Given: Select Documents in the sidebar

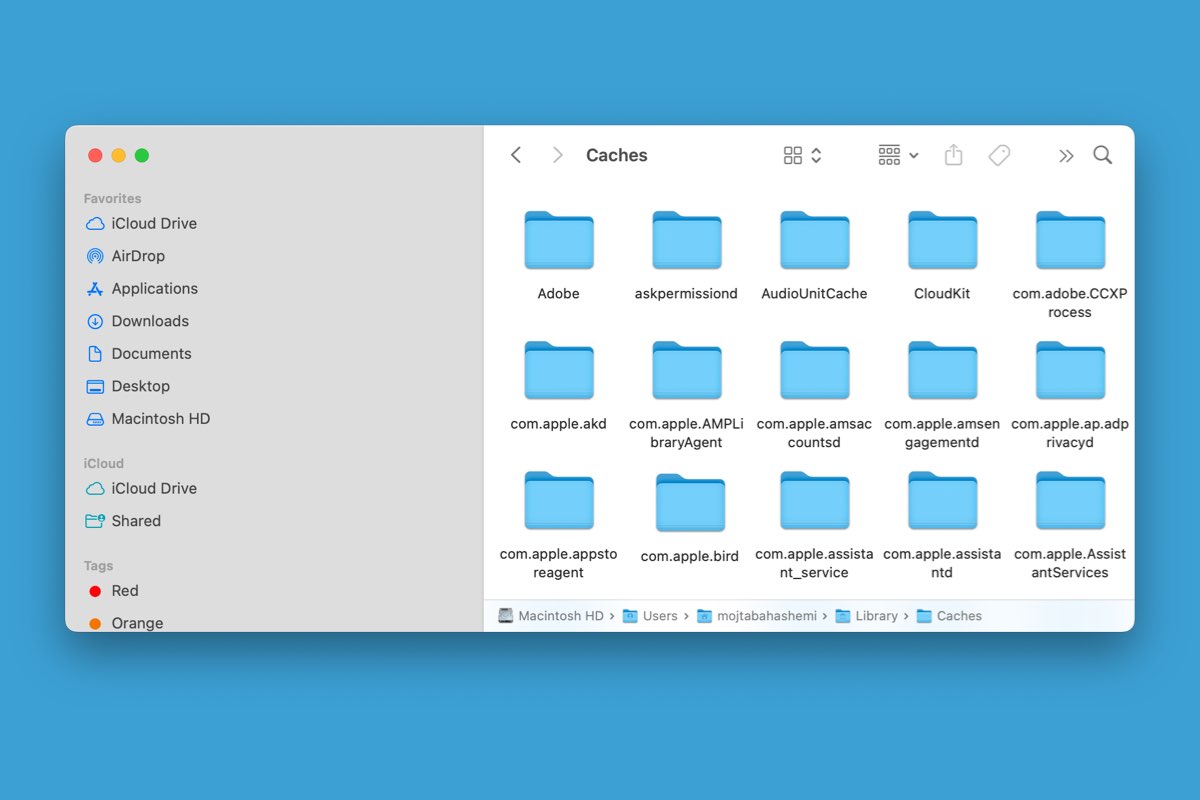Looking at the screenshot, I should [151, 354].
